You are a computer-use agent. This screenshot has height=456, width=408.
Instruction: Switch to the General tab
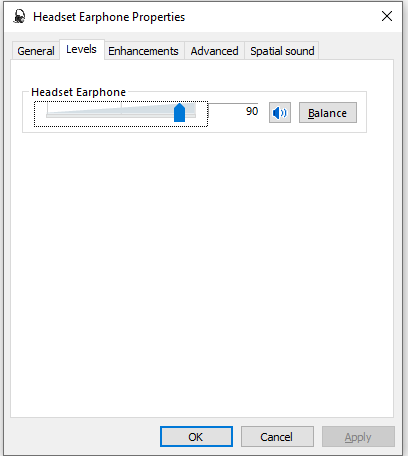[36, 51]
